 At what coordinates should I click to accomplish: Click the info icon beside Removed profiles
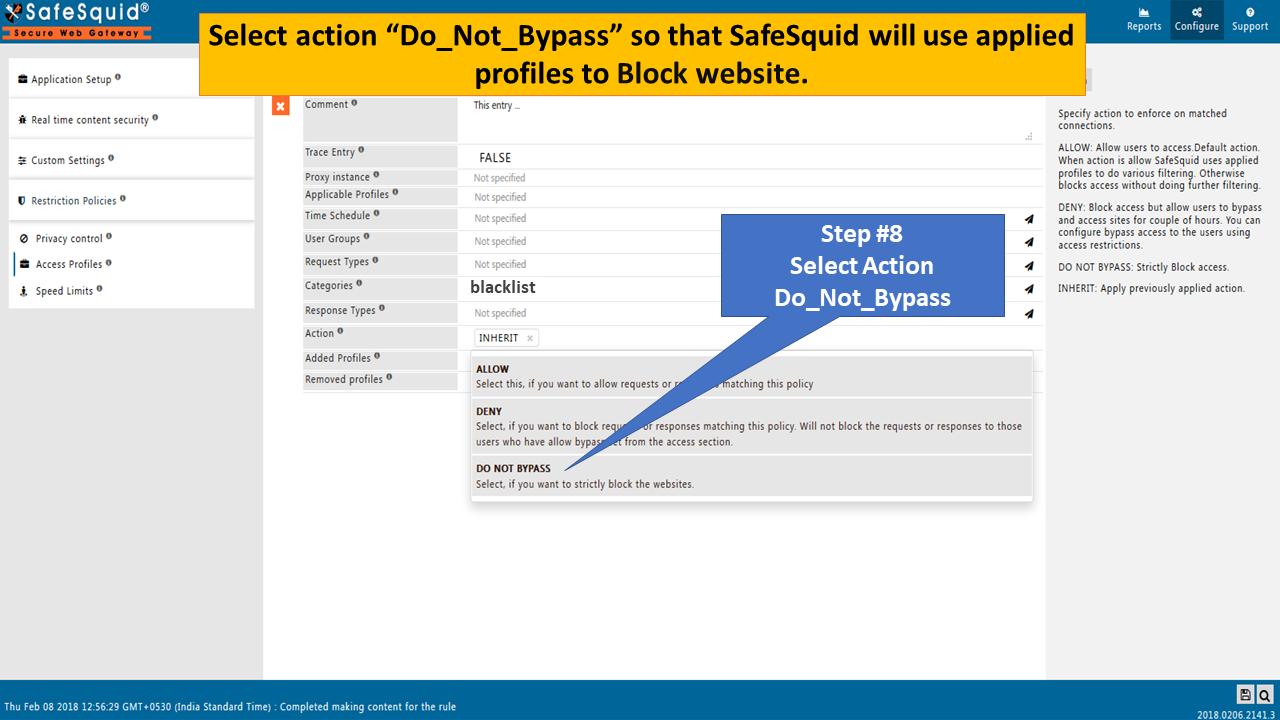(389, 377)
